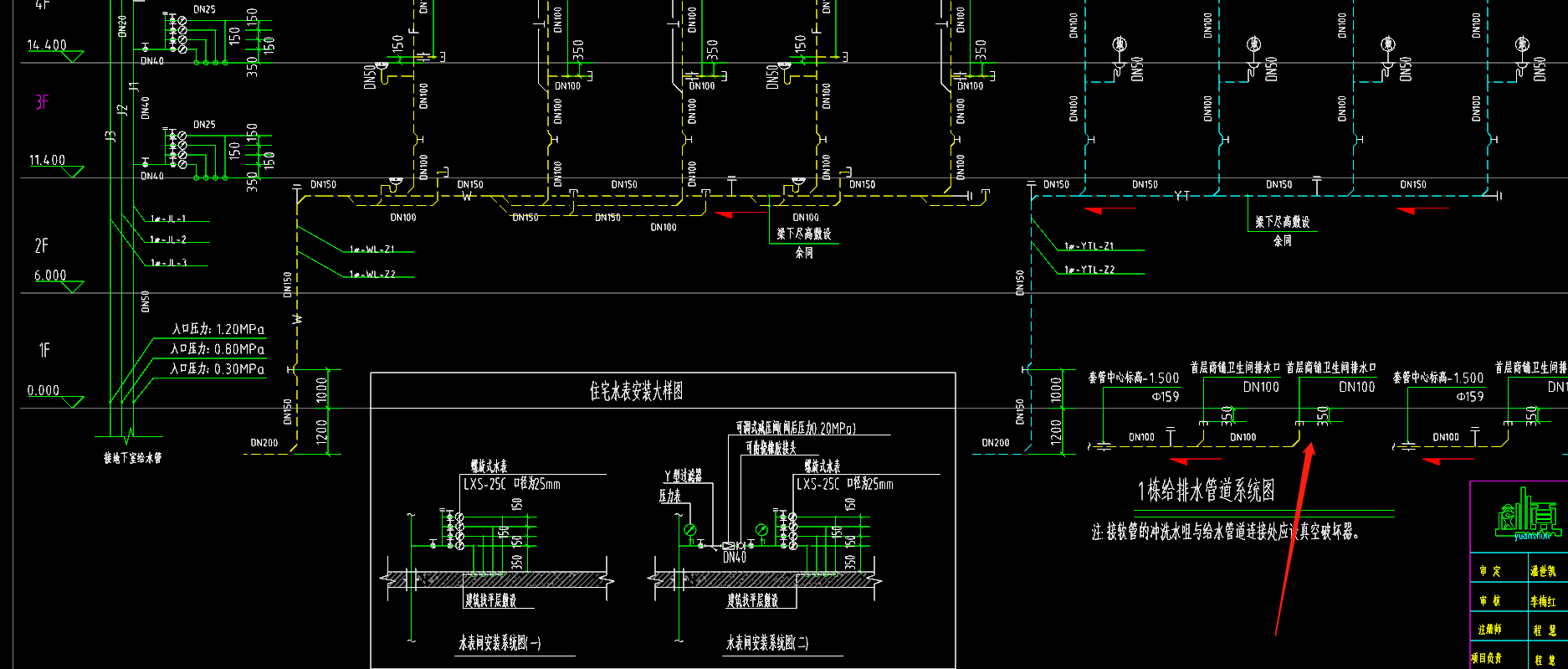Select the 入口压力: 0.30MPa annotation
This screenshot has width=1568, height=669.
(x=218, y=368)
